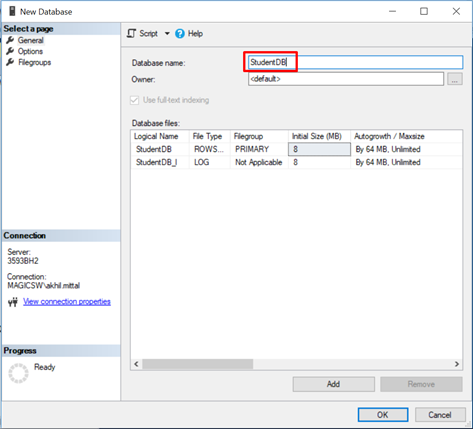Click the Help question mark icon

(180, 34)
